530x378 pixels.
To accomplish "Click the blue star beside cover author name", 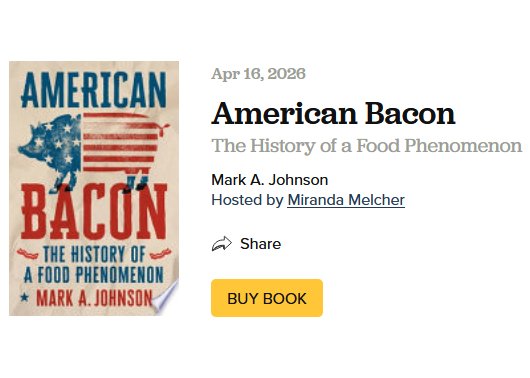I will pyautogui.click(x=24, y=298).
